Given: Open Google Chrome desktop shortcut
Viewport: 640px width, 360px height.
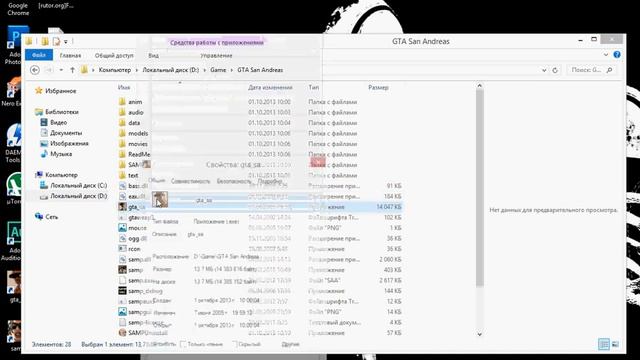Looking at the screenshot, I should (x=18, y=9).
